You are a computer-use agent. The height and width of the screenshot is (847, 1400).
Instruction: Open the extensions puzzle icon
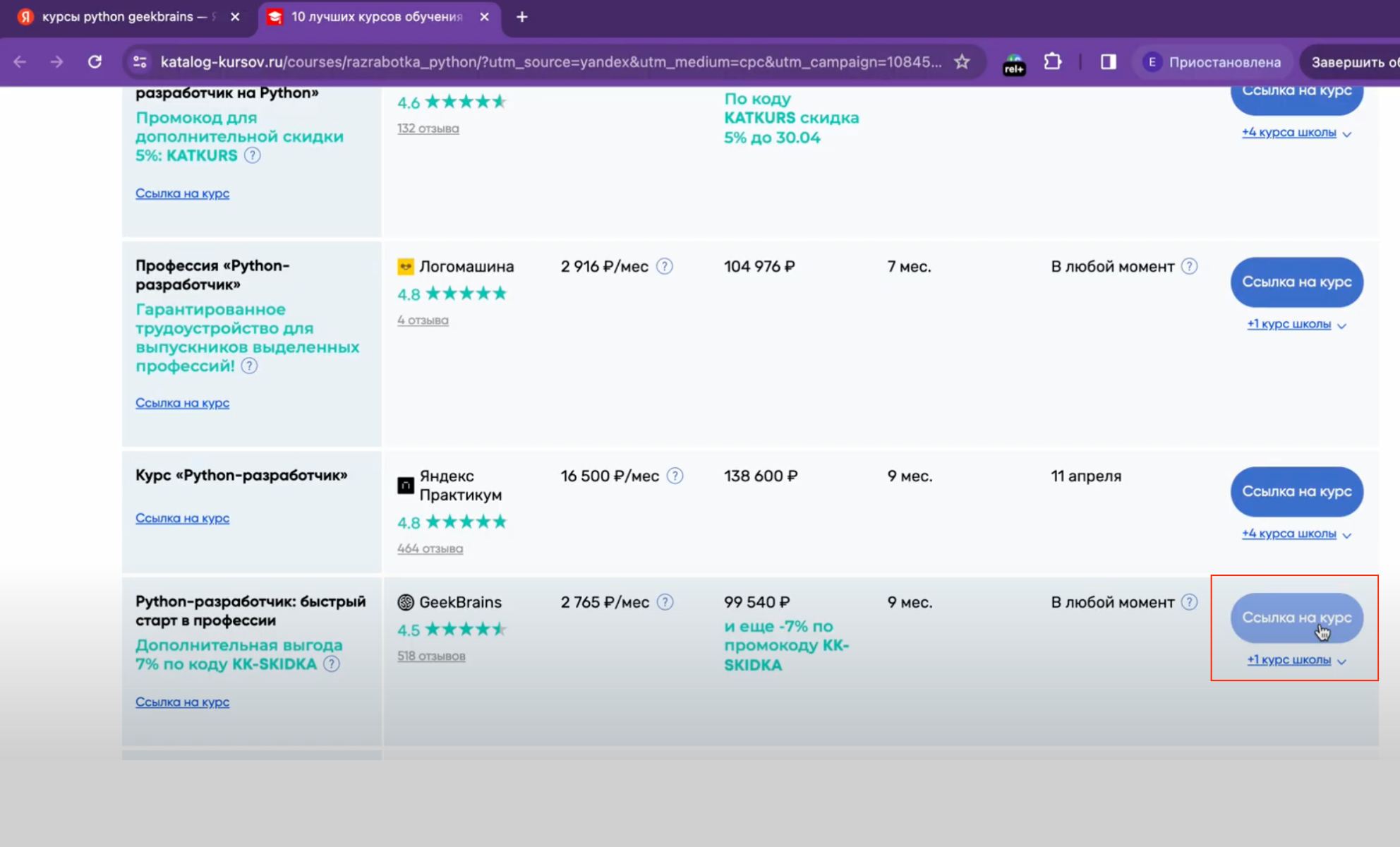point(1052,62)
